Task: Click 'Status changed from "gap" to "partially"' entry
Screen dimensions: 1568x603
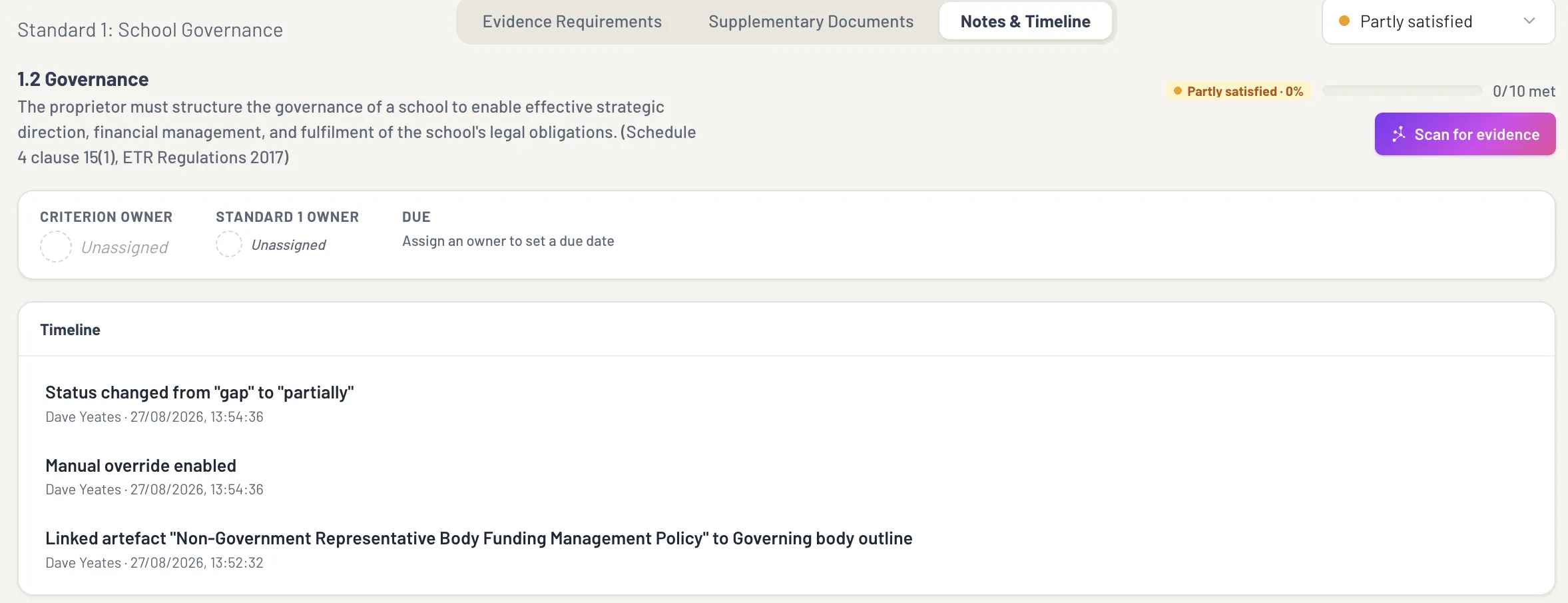Action: [x=200, y=392]
